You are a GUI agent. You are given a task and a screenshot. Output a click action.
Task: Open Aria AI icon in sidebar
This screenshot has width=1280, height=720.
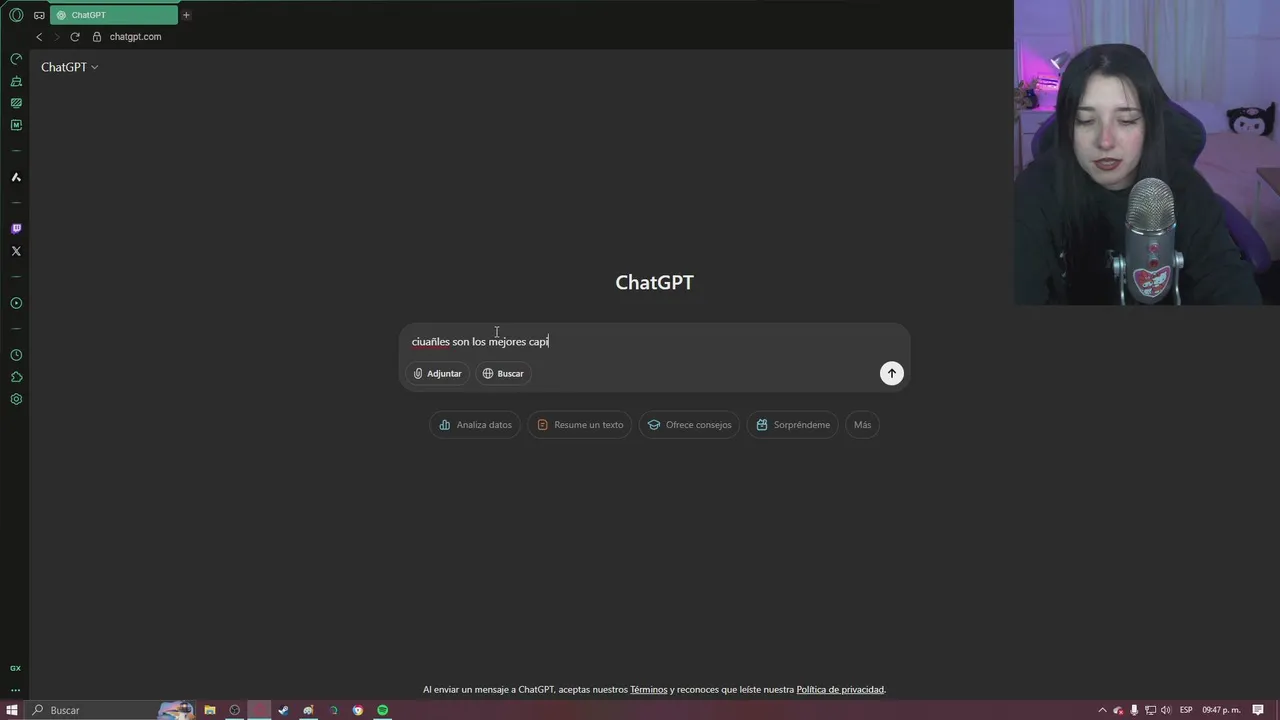[x=16, y=177]
